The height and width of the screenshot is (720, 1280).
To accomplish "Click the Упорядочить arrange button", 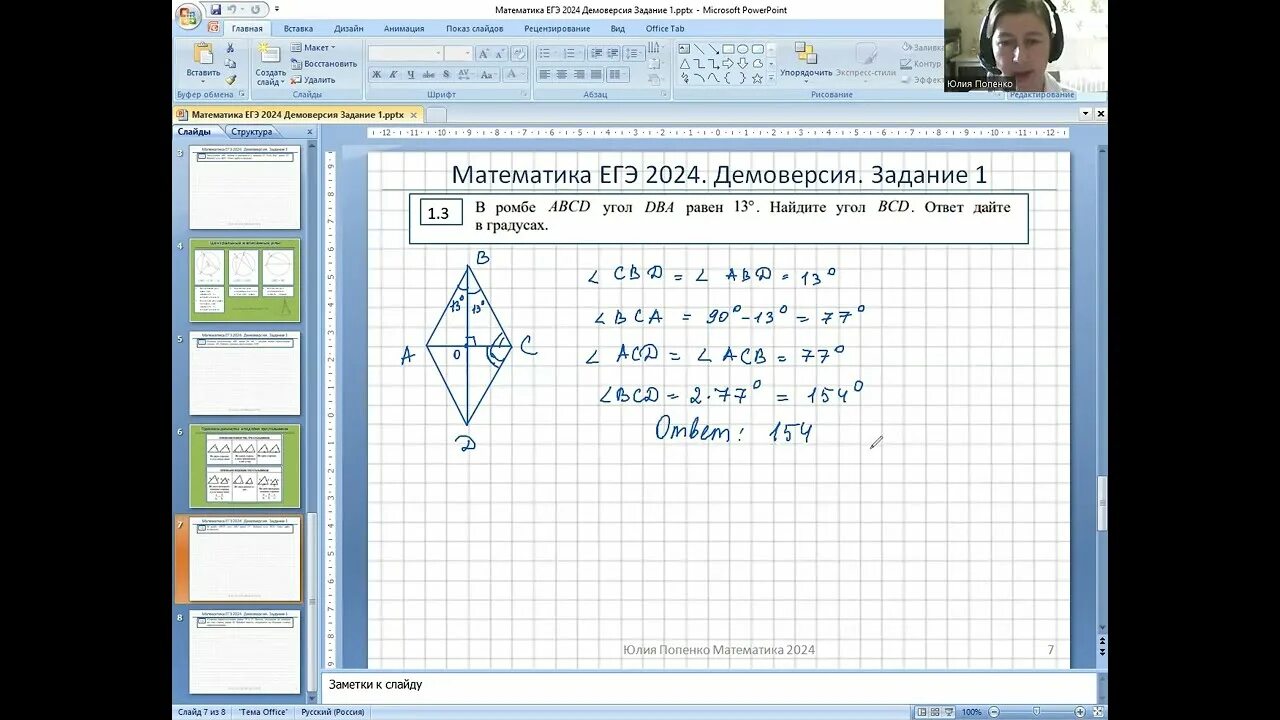I will pos(806,61).
